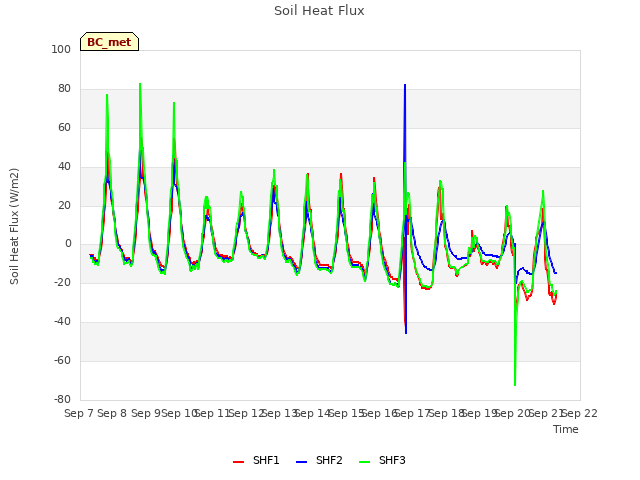Toggle SHF3 series in legend

[x=382, y=460]
